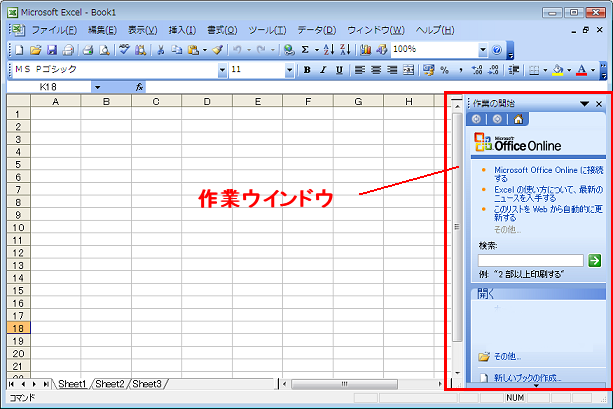
Task: Sort descending with the Z-A icon
Action: [345, 50]
